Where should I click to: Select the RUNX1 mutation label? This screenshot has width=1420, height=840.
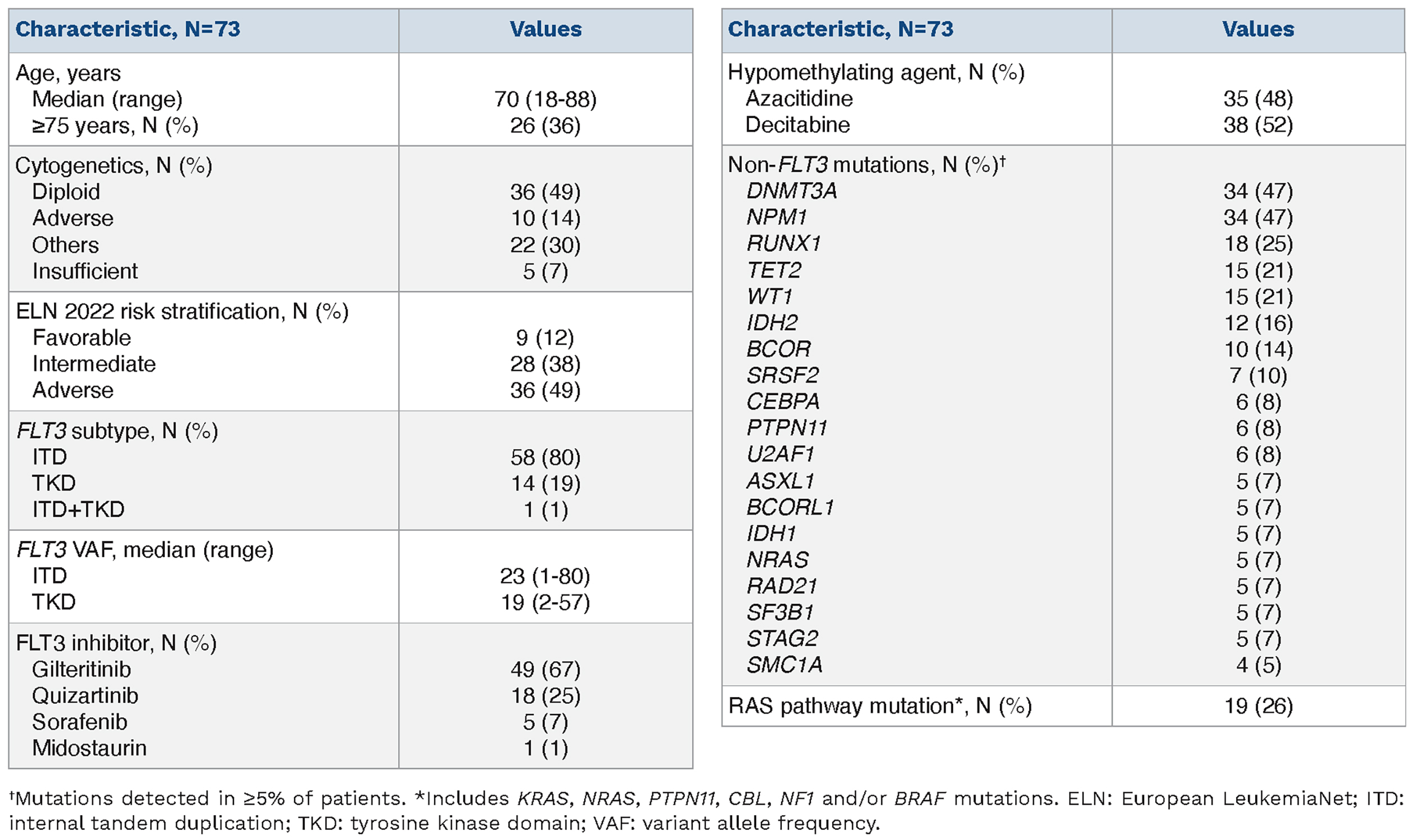783,243
